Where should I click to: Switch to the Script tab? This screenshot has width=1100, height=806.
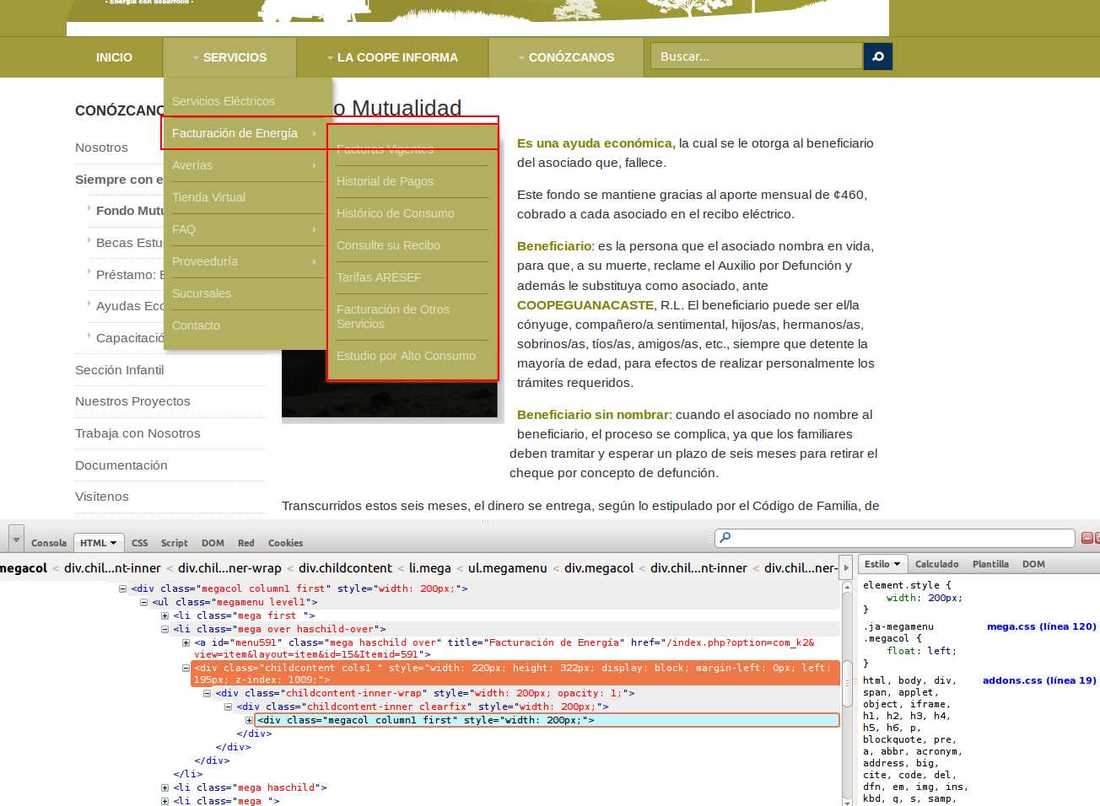point(174,543)
